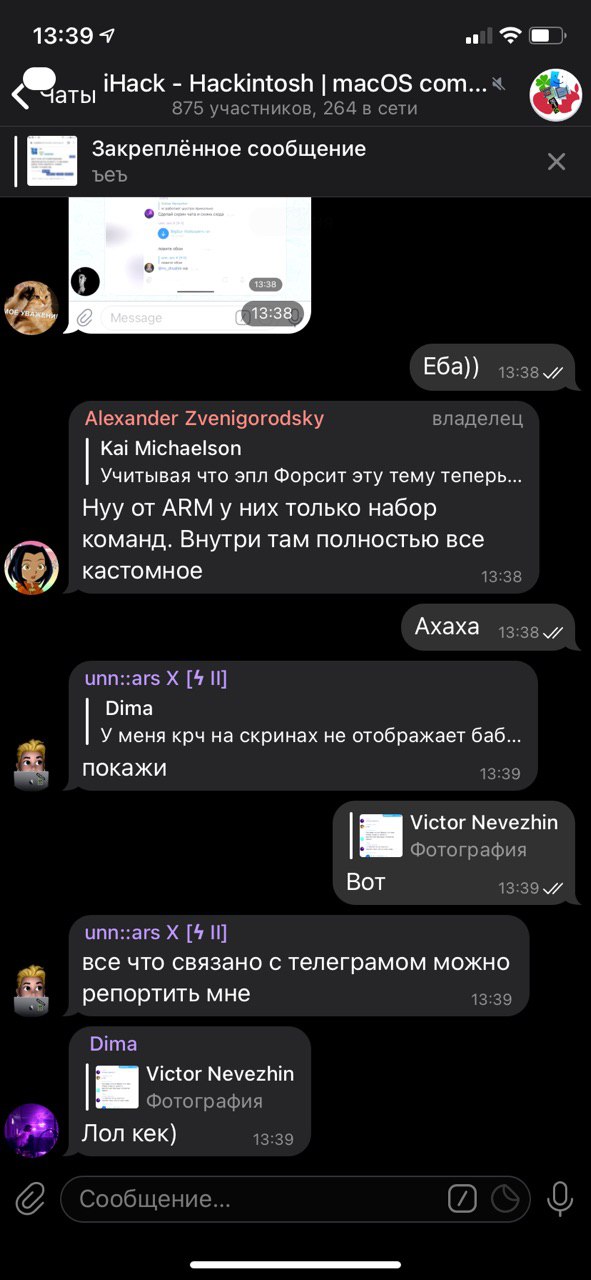591x1280 pixels.
Task: Open unn::ars X avatar next to 'покажи'
Action: (31, 764)
